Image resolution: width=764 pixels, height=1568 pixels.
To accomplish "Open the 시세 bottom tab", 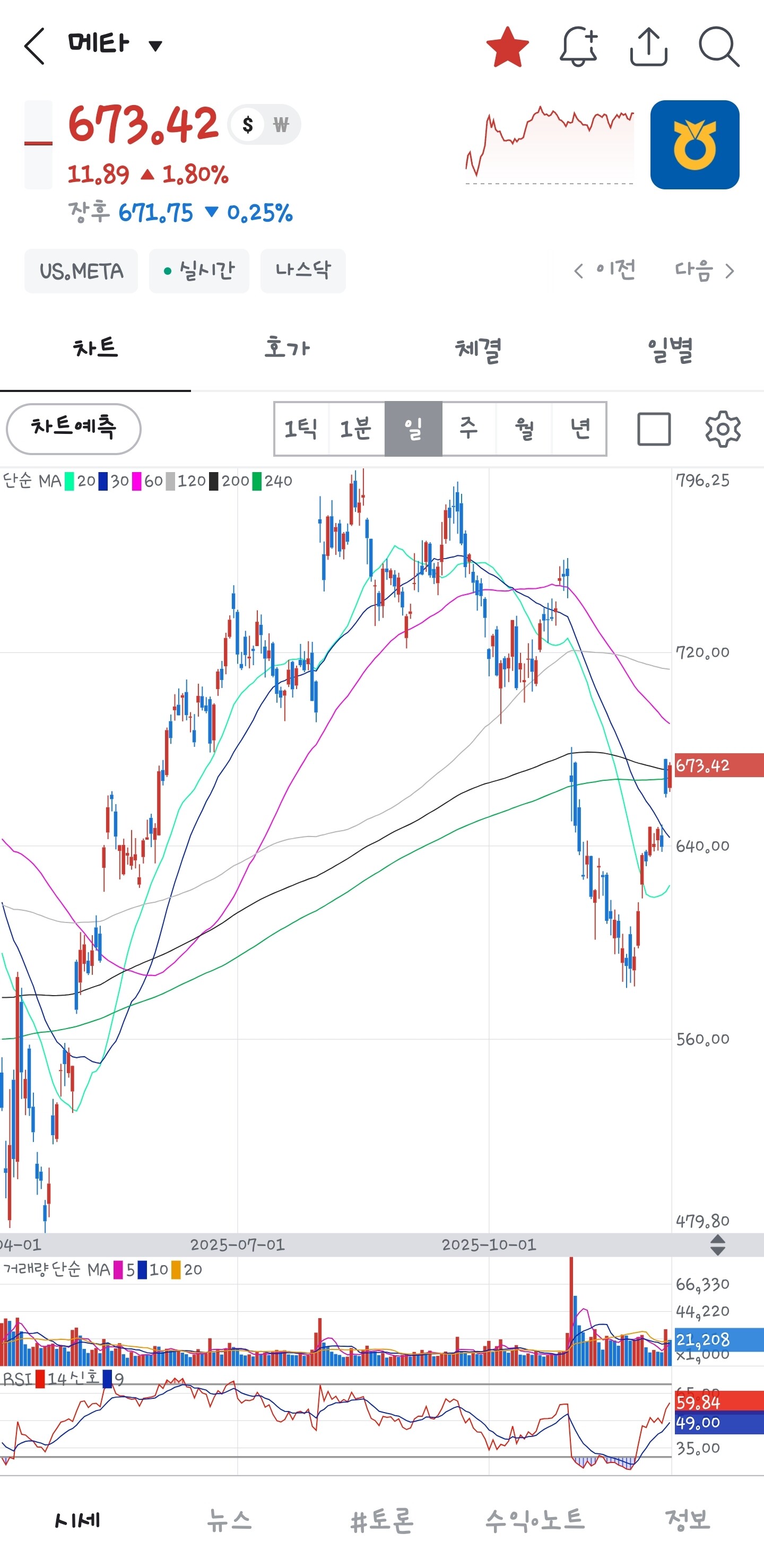I will tap(77, 1520).
